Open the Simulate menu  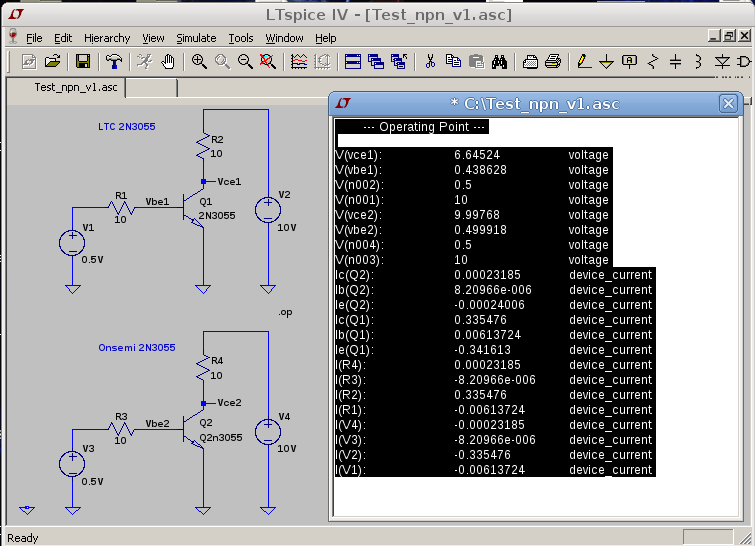pyautogui.click(x=196, y=38)
